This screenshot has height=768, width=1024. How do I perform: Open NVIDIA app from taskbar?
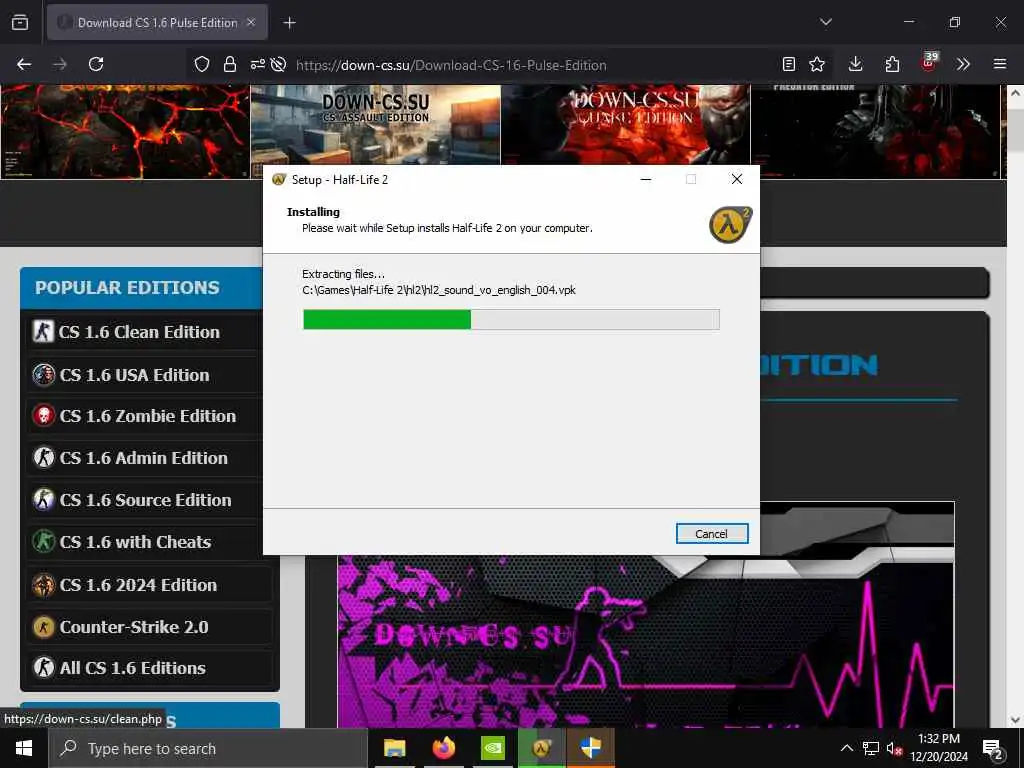492,748
